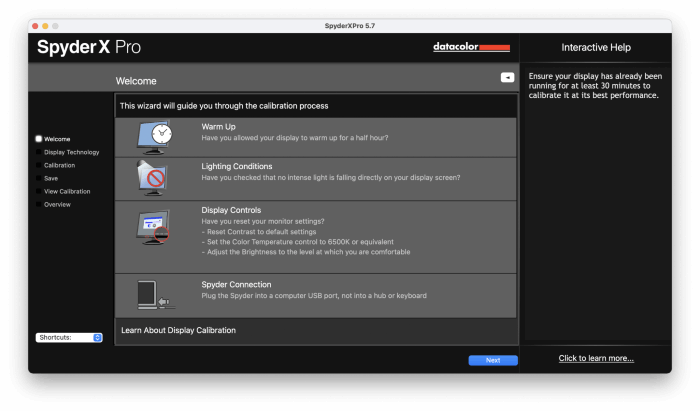Viewport: 700px width, 411px height.
Task: Click the Spyder Connection USB plug icon
Action: [x=155, y=295]
